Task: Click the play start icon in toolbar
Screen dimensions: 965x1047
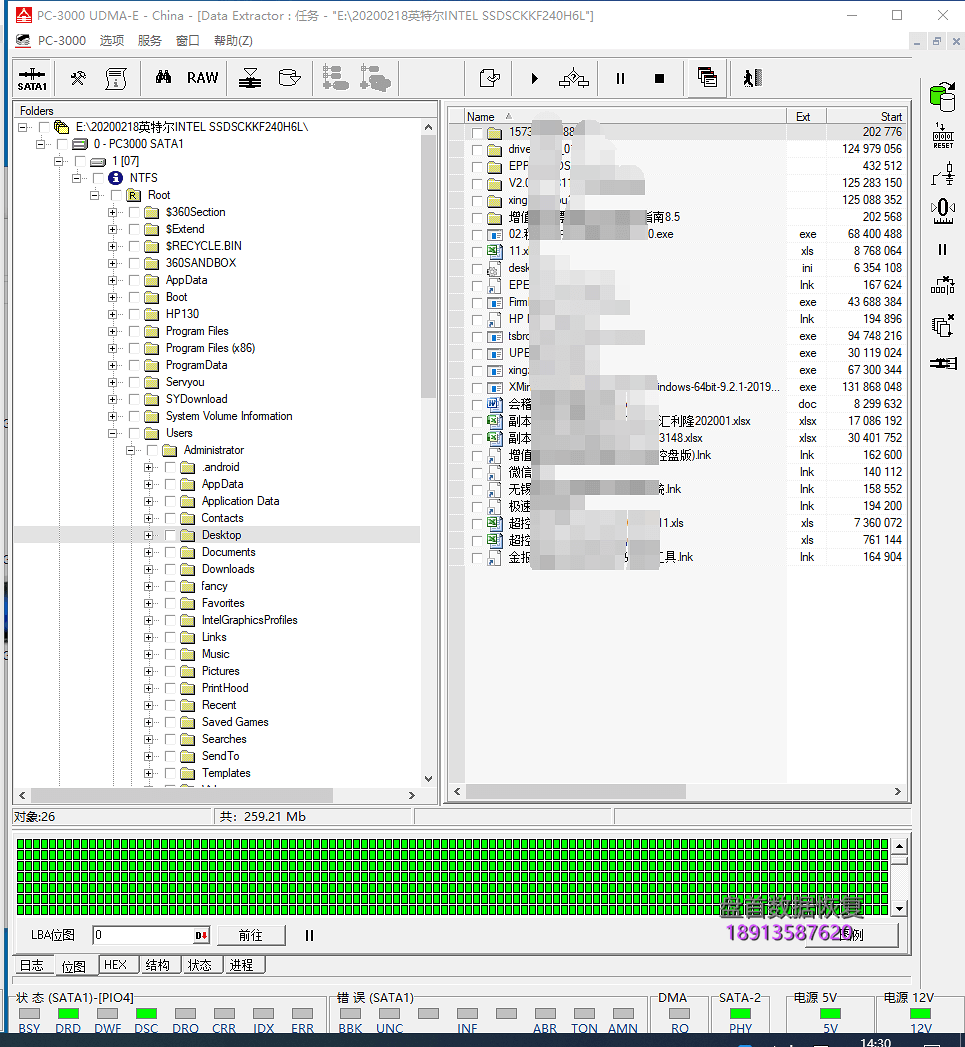Action: pos(534,79)
